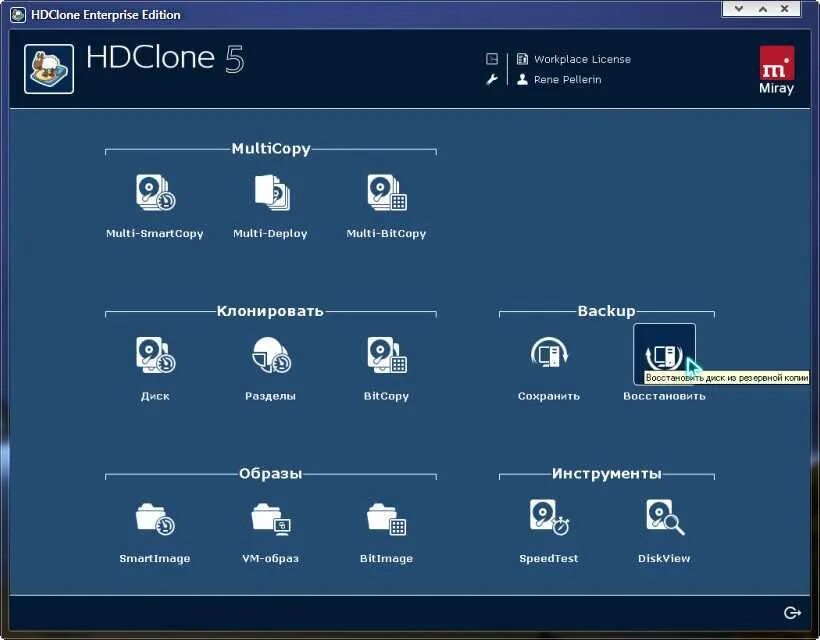This screenshot has height=640, width=820.
Task: Open the Multi-SmartCopy tool icon
Action: click(155, 192)
